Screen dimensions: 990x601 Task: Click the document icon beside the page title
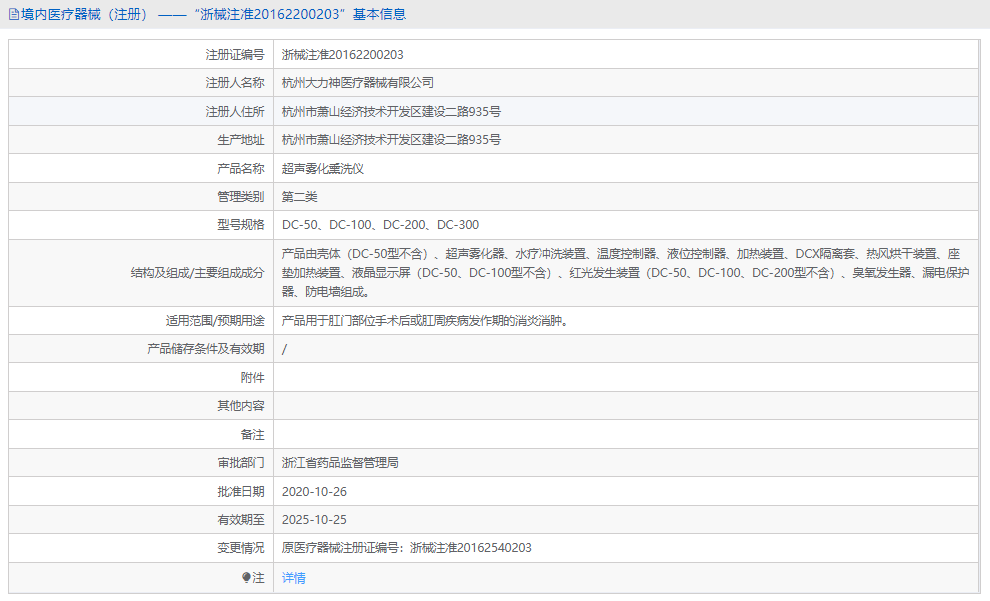(14, 15)
